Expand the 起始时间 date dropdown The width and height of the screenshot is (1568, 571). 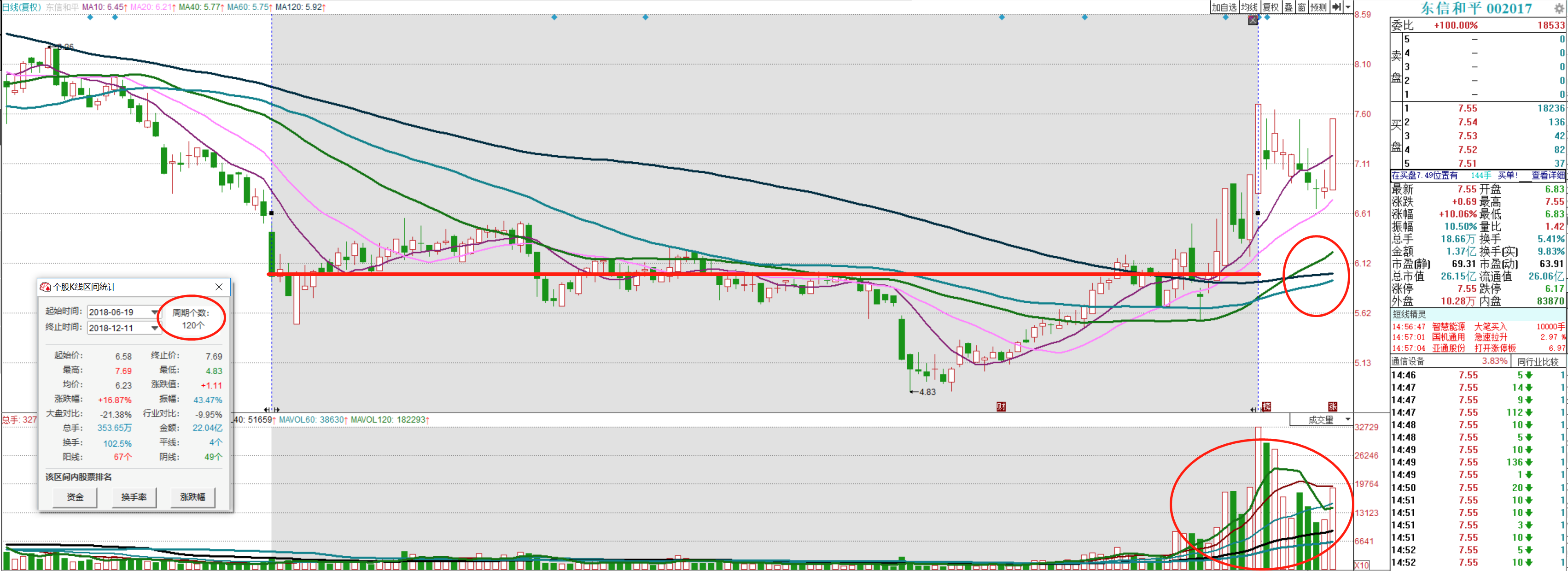tap(155, 312)
